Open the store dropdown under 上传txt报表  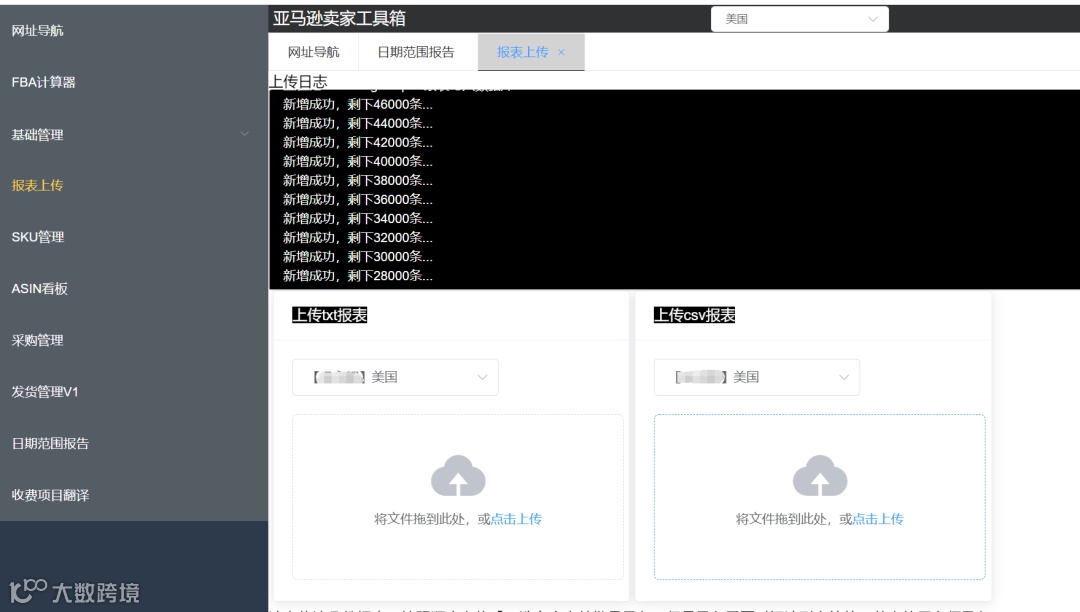pos(395,377)
